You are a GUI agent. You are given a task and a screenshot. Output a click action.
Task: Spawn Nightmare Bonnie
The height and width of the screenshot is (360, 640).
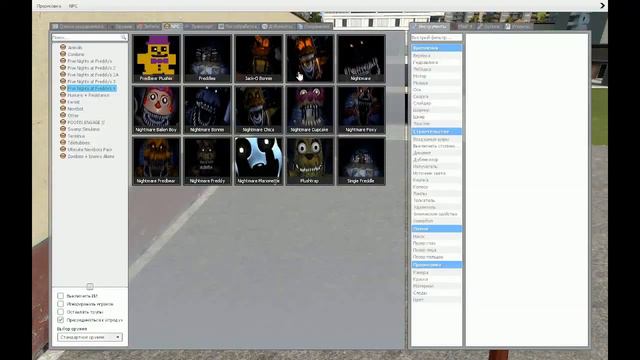[x=207, y=110]
